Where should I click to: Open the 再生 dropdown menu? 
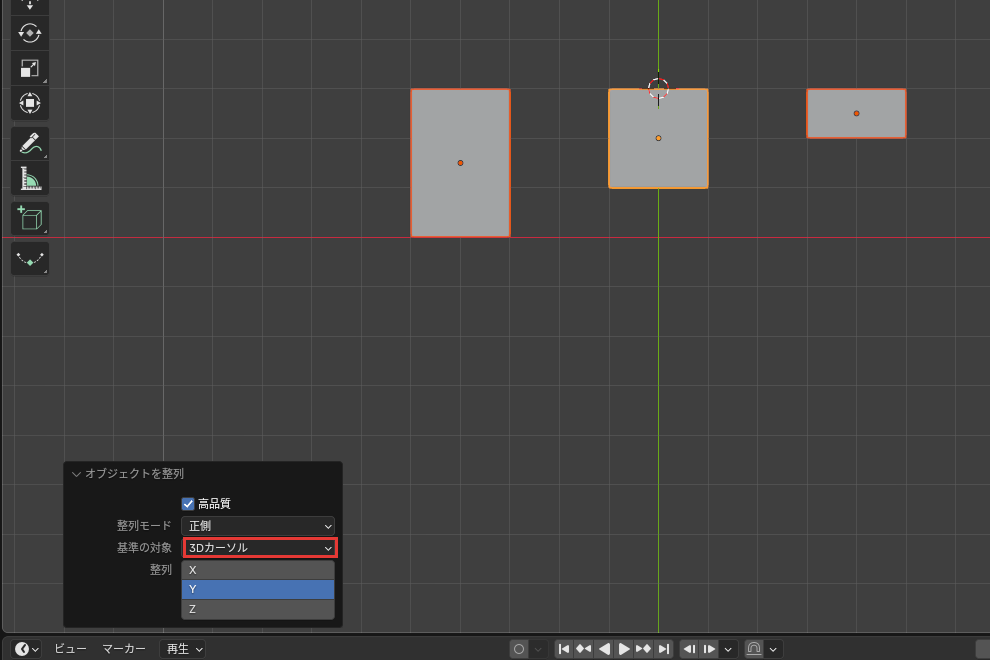point(184,649)
